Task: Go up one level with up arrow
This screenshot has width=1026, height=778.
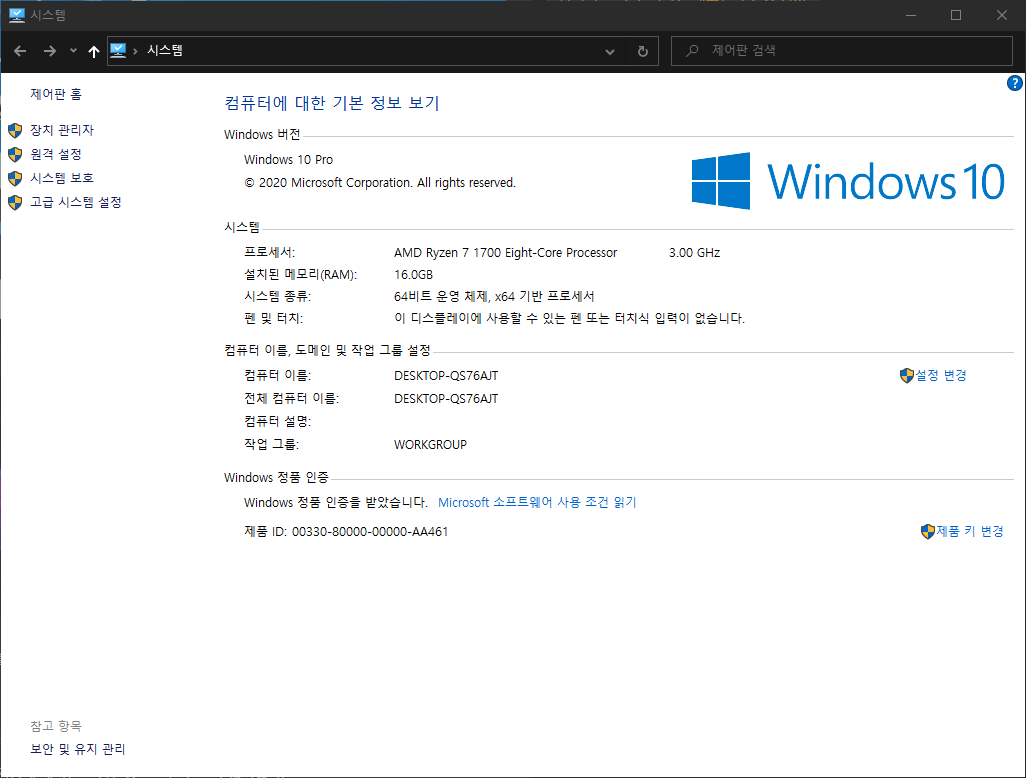Action: click(94, 51)
